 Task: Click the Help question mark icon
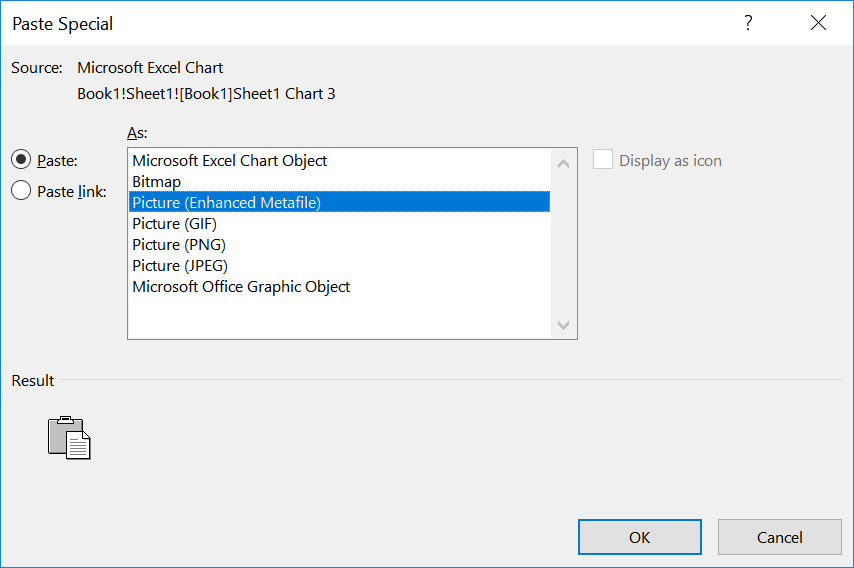point(748,23)
